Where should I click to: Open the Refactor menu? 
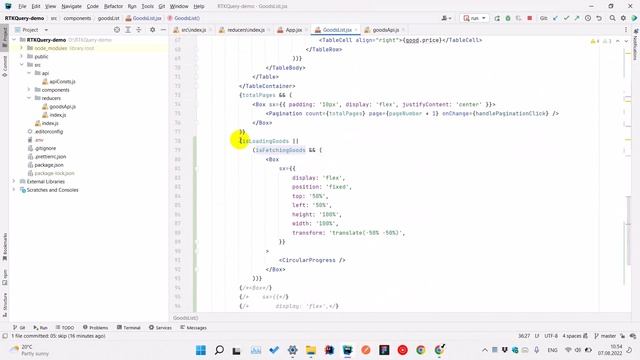(113, 7)
